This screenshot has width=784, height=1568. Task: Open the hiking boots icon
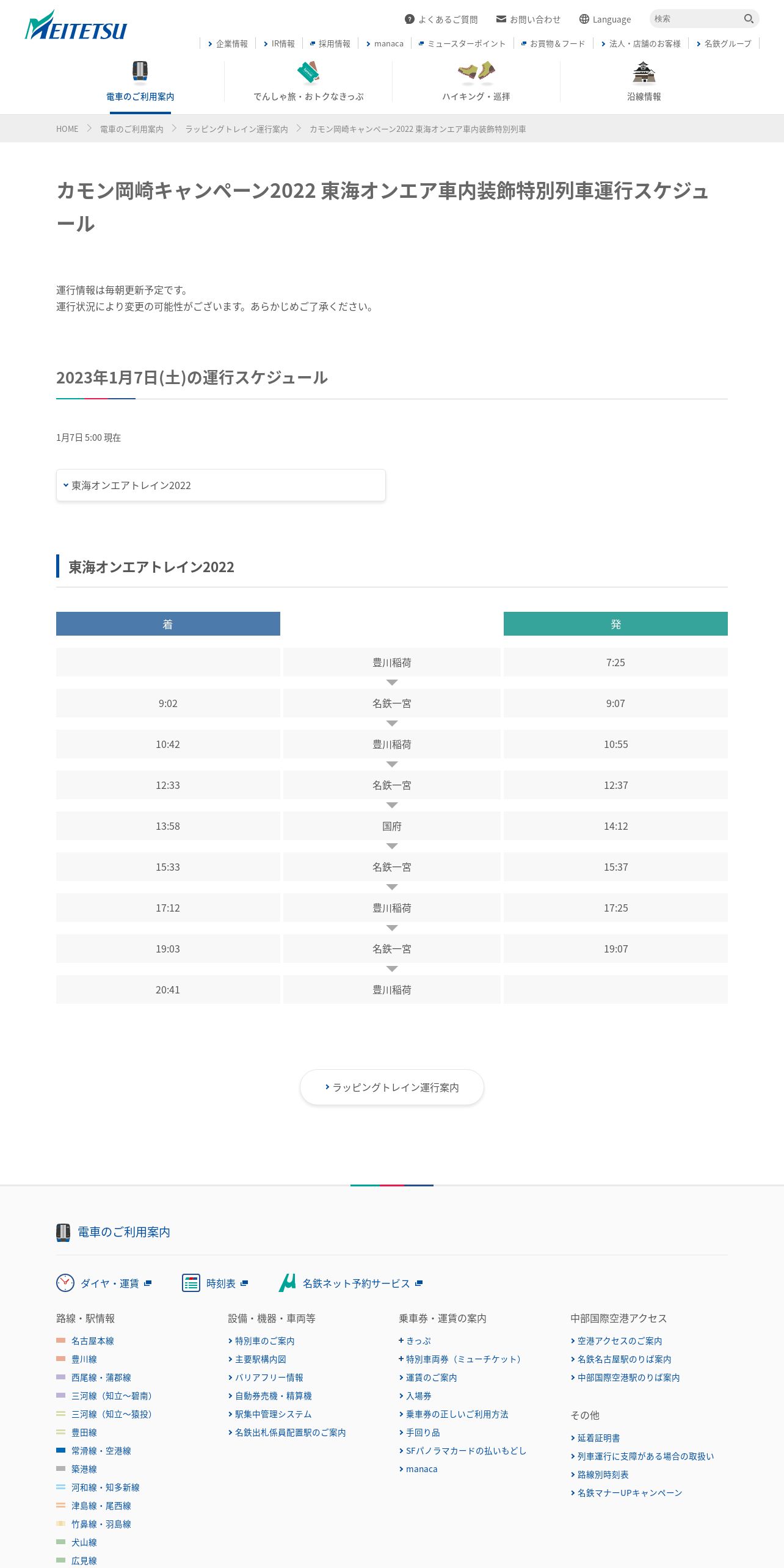click(476, 71)
